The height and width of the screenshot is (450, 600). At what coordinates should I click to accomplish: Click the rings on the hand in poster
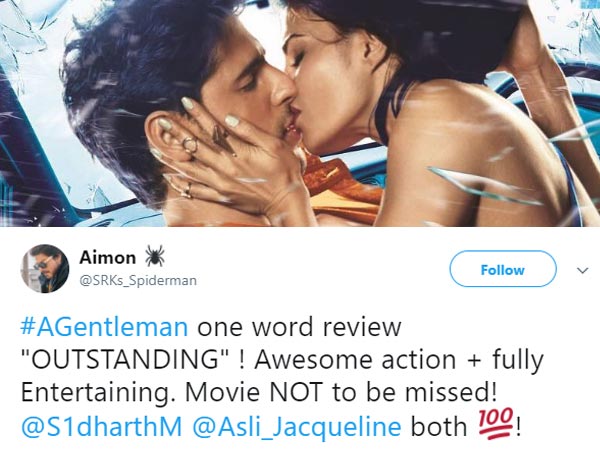(189, 145)
